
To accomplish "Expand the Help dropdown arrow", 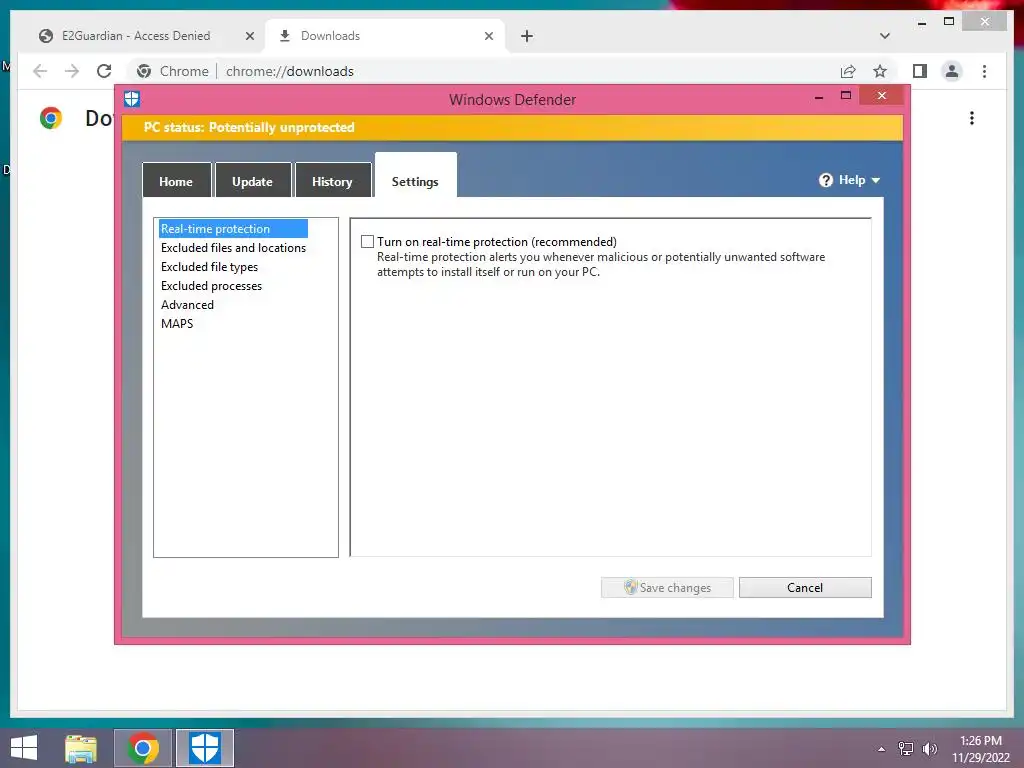I will [x=876, y=180].
